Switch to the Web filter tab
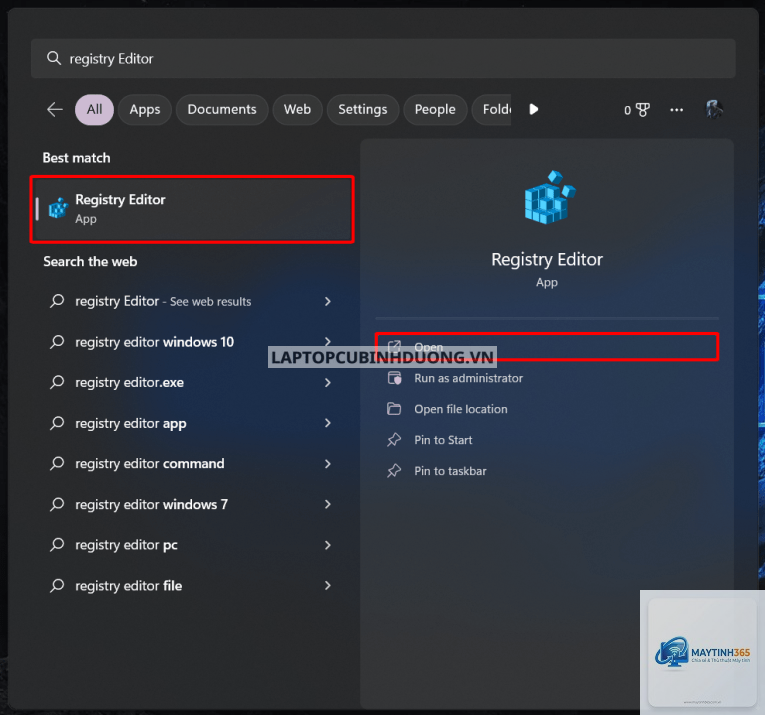The width and height of the screenshot is (765, 715). (x=298, y=109)
